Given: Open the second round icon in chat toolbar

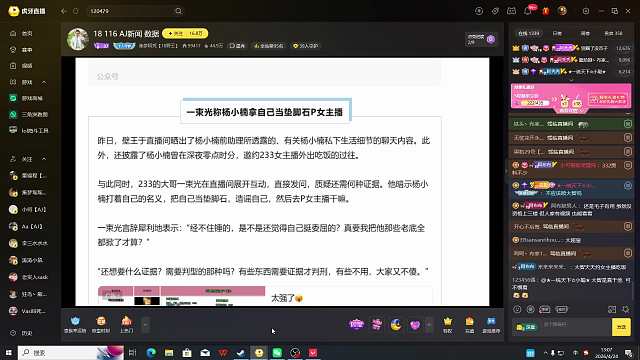Looking at the screenshot, I should point(531,309).
